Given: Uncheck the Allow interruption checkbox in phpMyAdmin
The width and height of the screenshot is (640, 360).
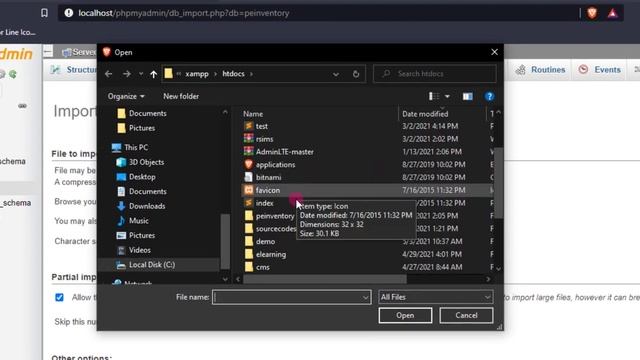Looking at the screenshot, I should click(x=59, y=297).
